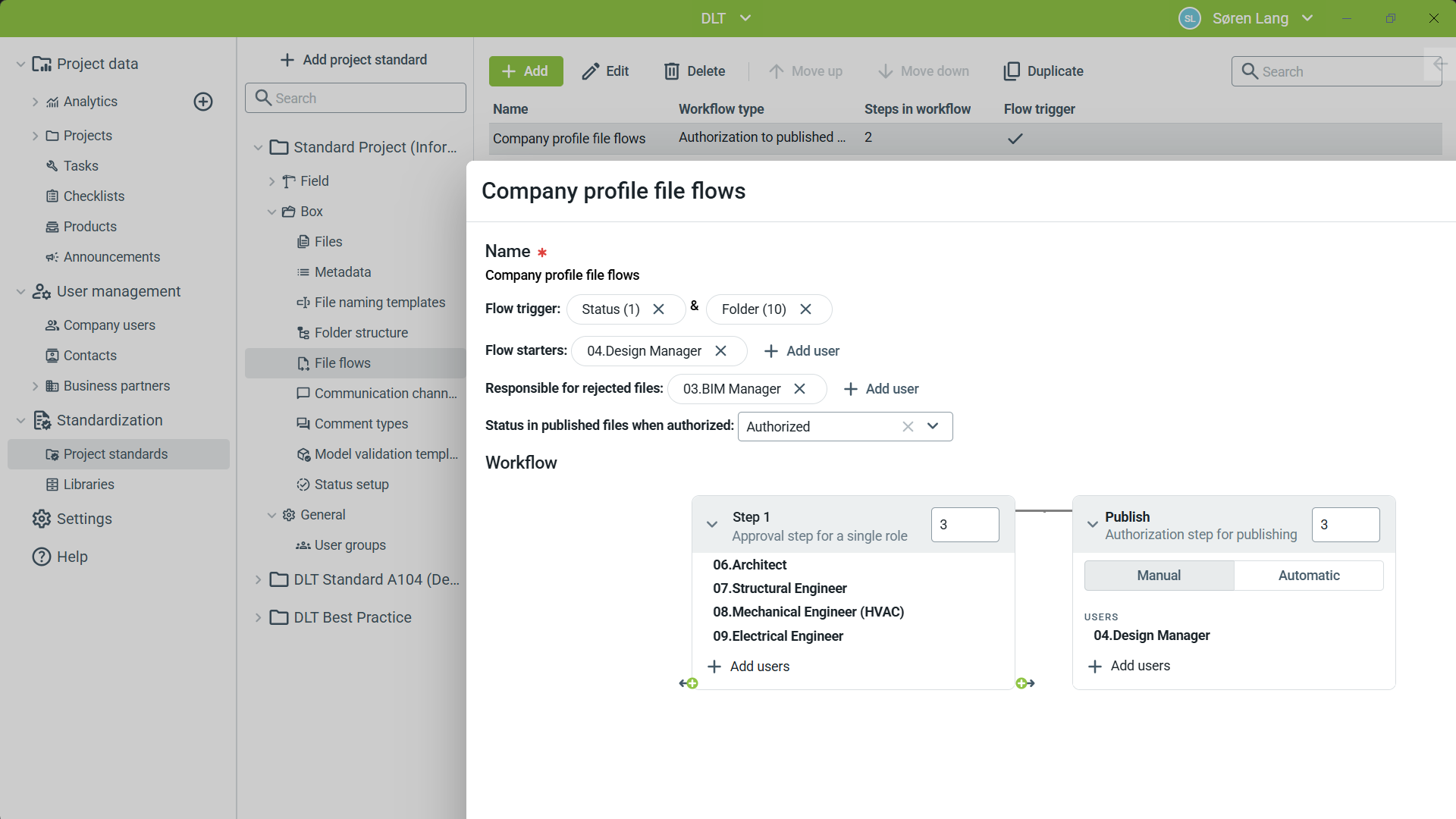
Task: Expand the Field node
Action: [x=271, y=181]
